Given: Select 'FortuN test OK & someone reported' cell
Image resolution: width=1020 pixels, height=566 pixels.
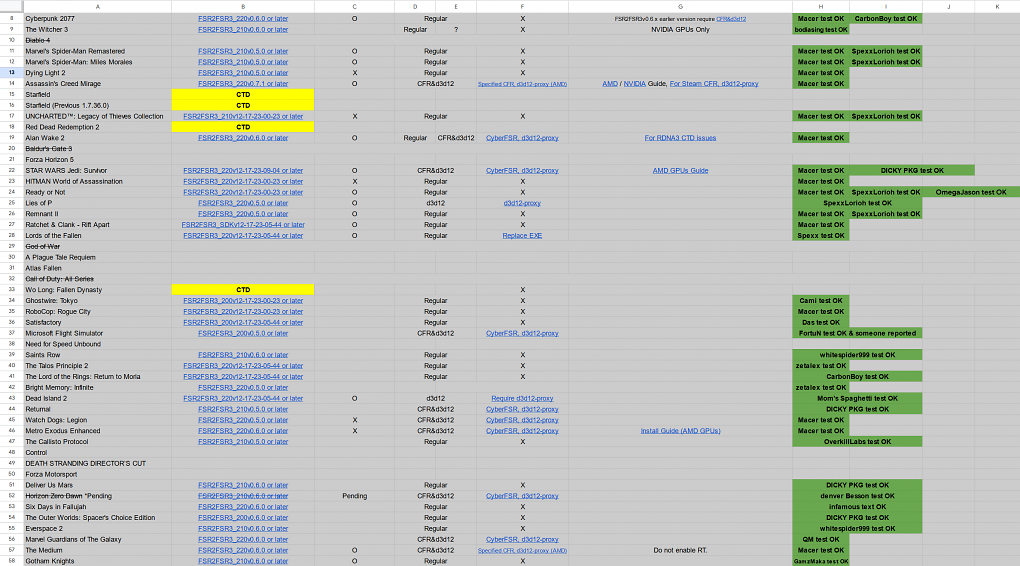Looking at the screenshot, I should click(x=857, y=333).
